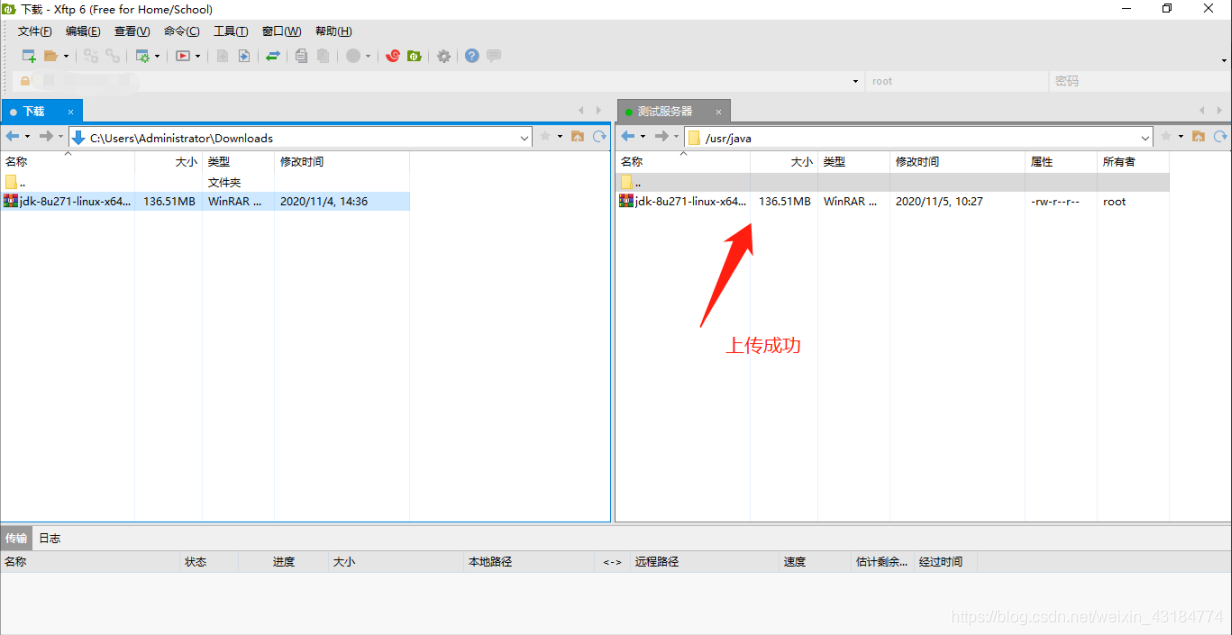Open Options via the gear icon
The height and width of the screenshot is (635, 1232).
click(444, 56)
